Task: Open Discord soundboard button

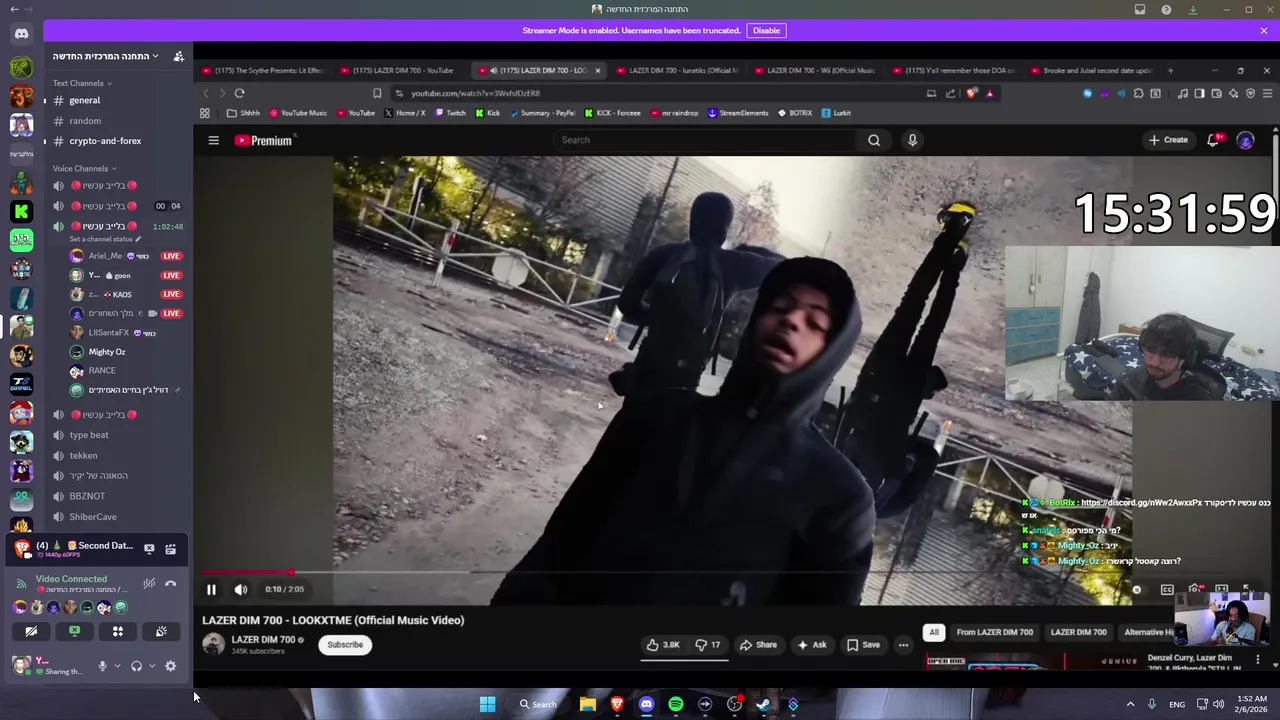Action: [x=161, y=631]
